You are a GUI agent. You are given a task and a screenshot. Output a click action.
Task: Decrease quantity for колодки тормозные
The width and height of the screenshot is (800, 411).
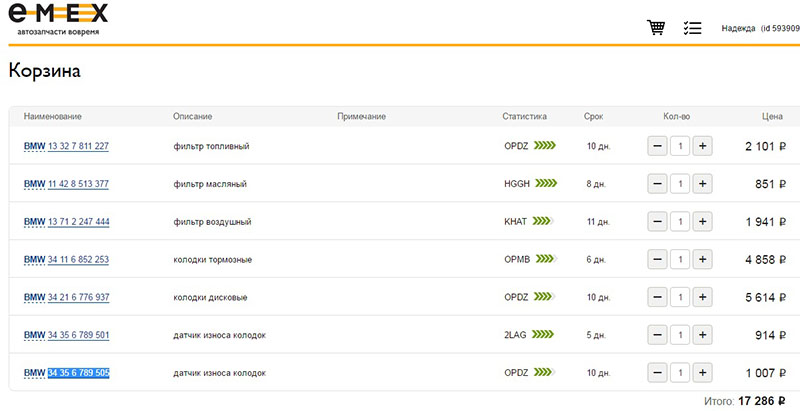coord(657,260)
